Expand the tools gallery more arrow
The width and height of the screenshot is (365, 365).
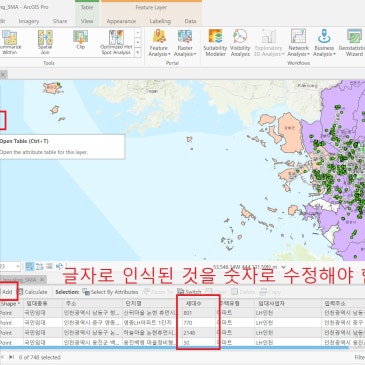pyautogui.click(x=138, y=52)
